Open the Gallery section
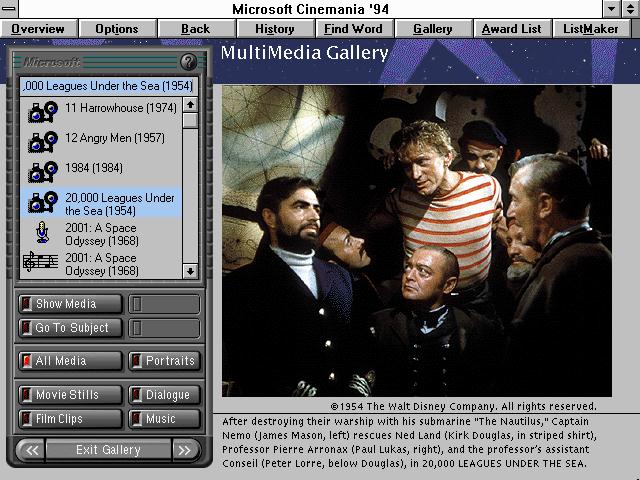Image resolution: width=640 pixels, height=480 pixels. tap(433, 29)
